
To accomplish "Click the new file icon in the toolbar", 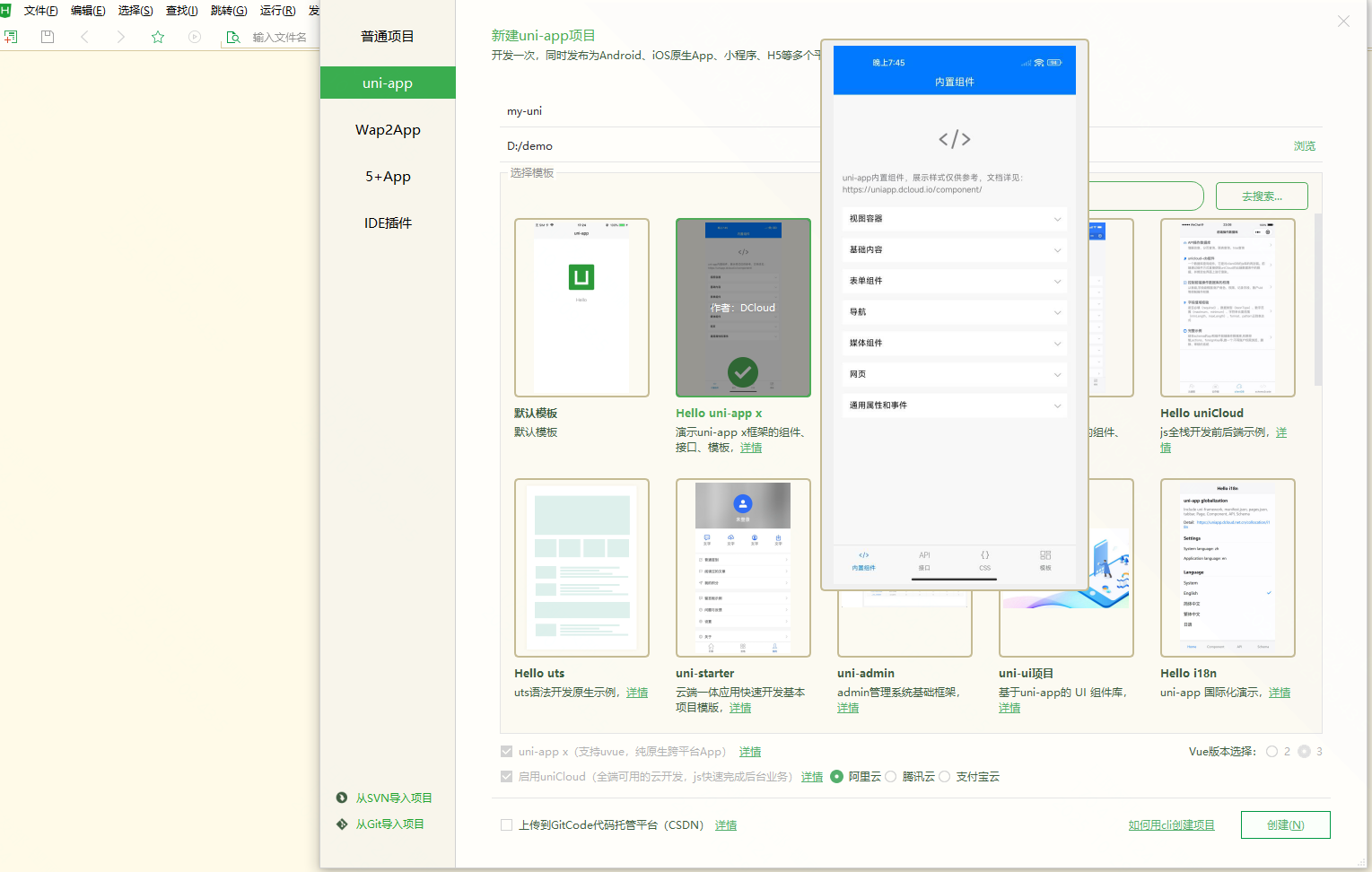I will pos(11,37).
